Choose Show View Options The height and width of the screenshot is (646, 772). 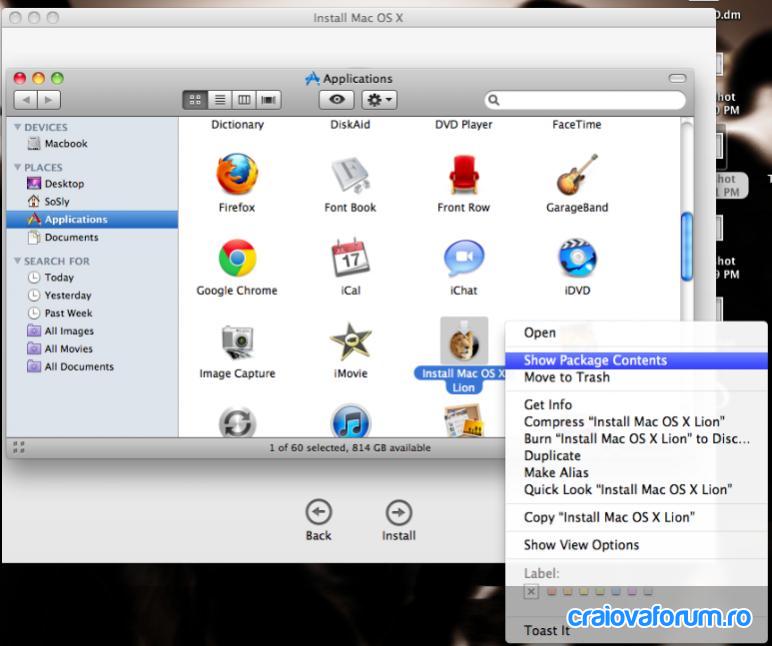pyautogui.click(x=636, y=545)
